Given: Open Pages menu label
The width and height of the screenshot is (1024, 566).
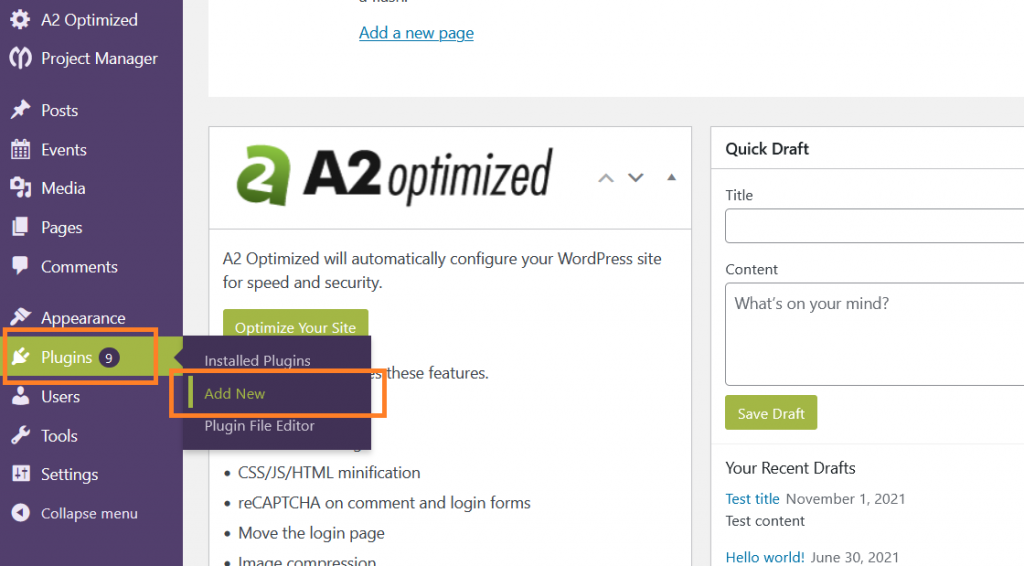Looking at the screenshot, I should click(61, 228).
